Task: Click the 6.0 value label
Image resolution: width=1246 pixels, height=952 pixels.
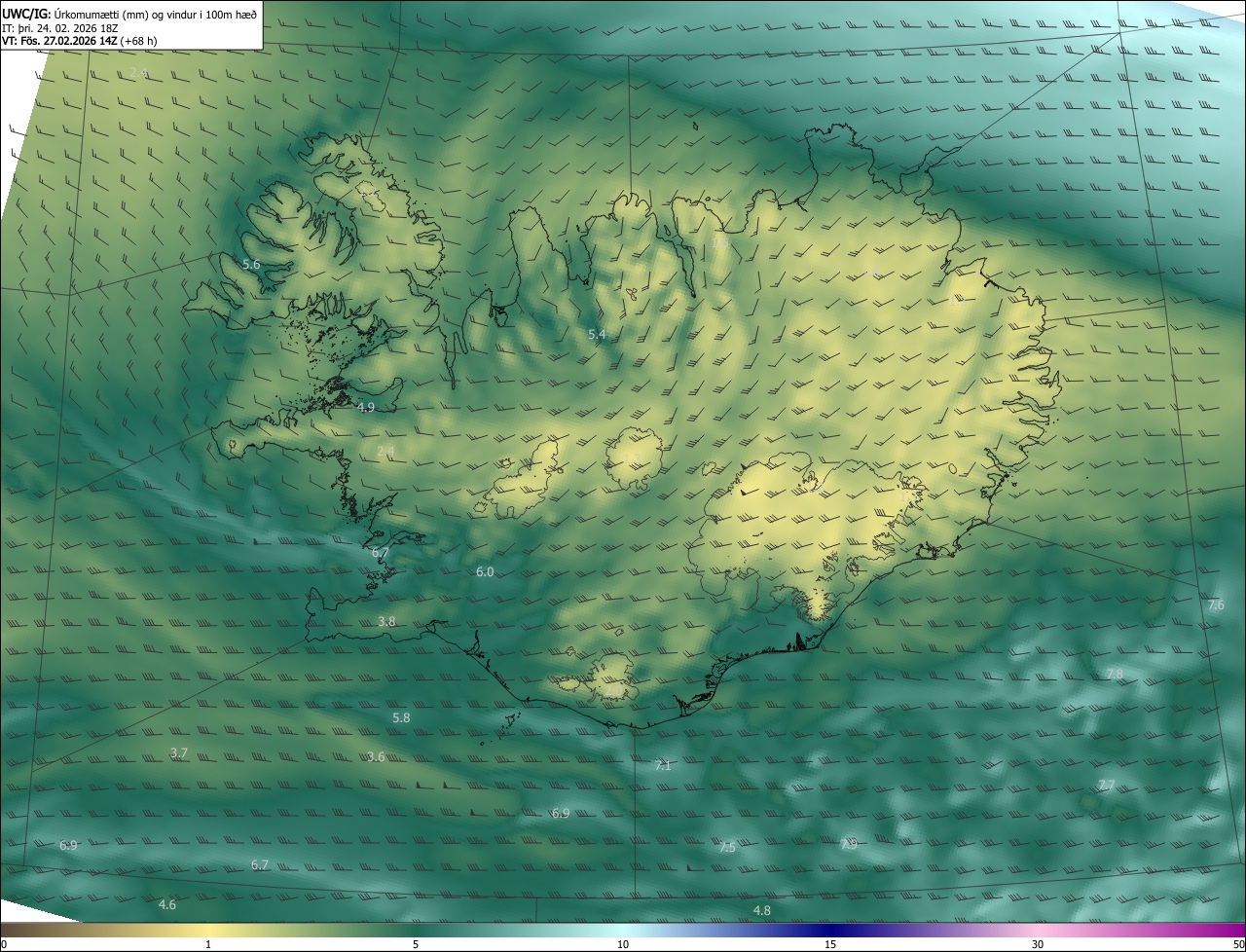Action: pyautogui.click(x=485, y=572)
